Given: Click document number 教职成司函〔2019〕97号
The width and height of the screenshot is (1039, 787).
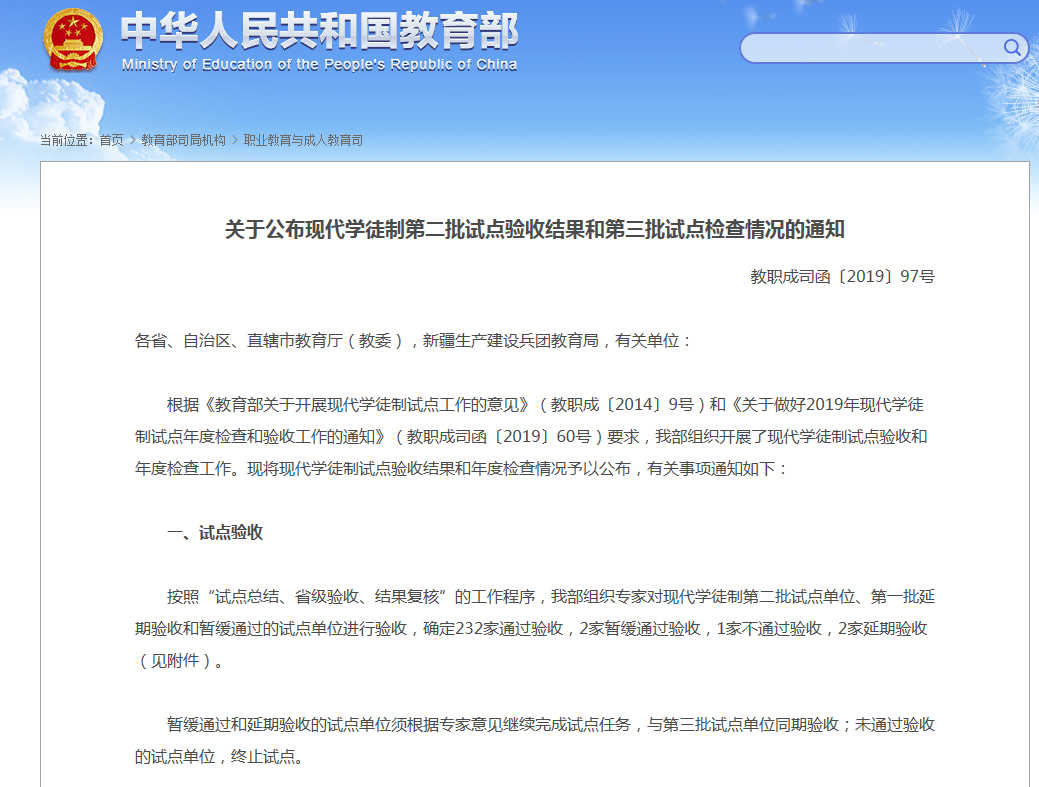Looking at the screenshot, I should pyautogui.click(x=842, y=277).
